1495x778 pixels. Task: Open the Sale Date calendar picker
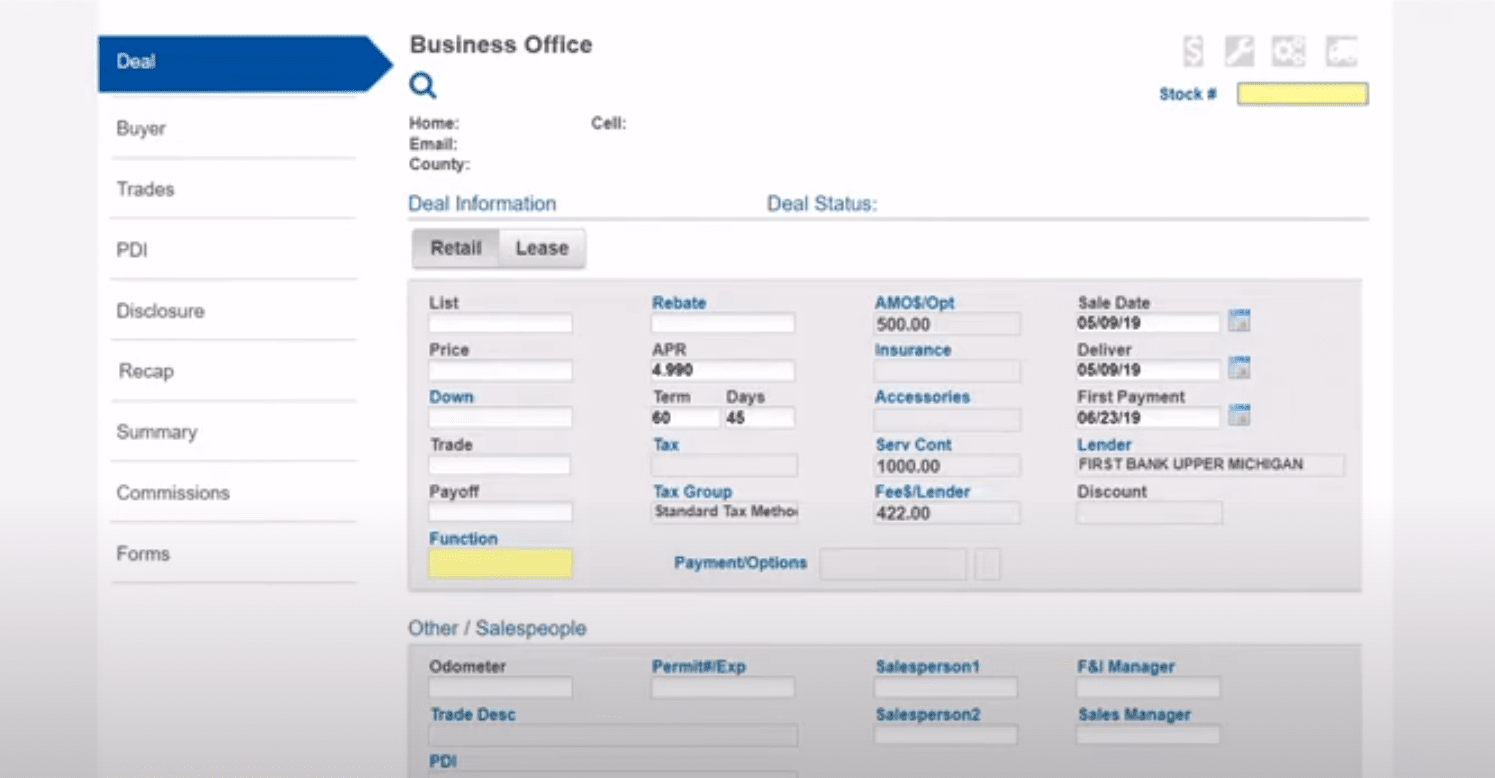coord(1239,321)
